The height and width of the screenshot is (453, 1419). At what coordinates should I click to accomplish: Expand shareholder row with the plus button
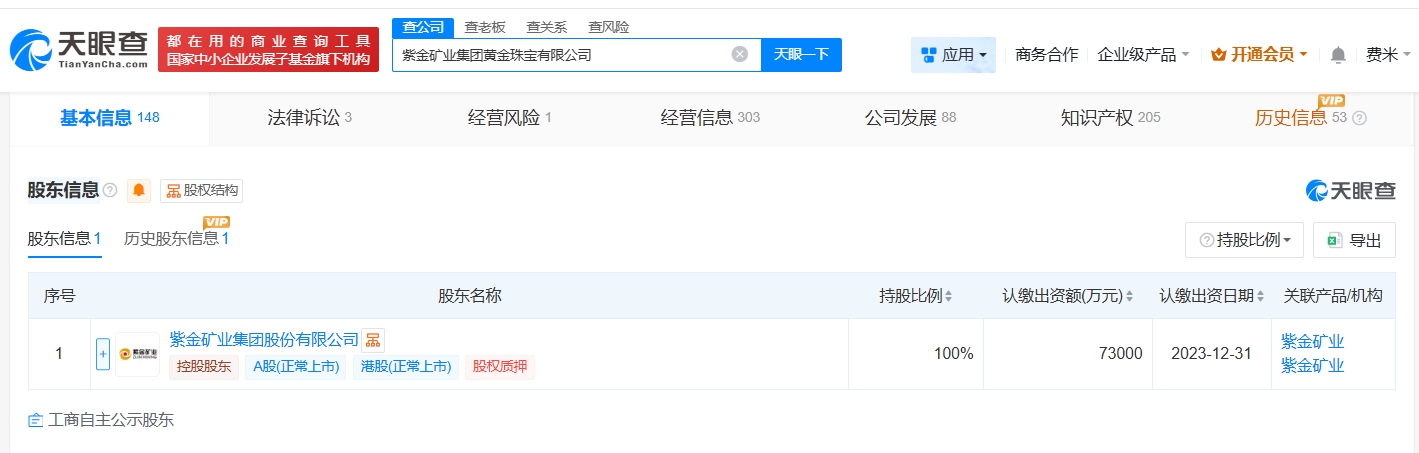tap(102, 354)
